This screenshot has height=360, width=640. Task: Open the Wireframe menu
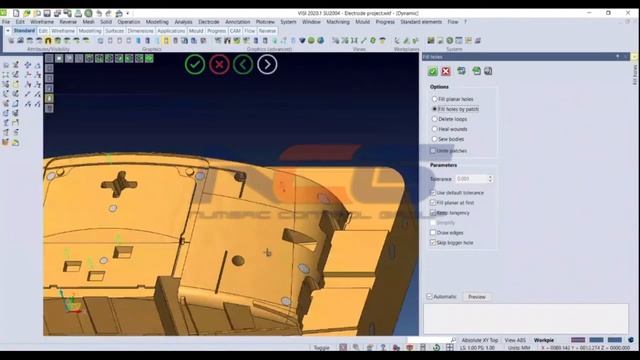(42, 22)
